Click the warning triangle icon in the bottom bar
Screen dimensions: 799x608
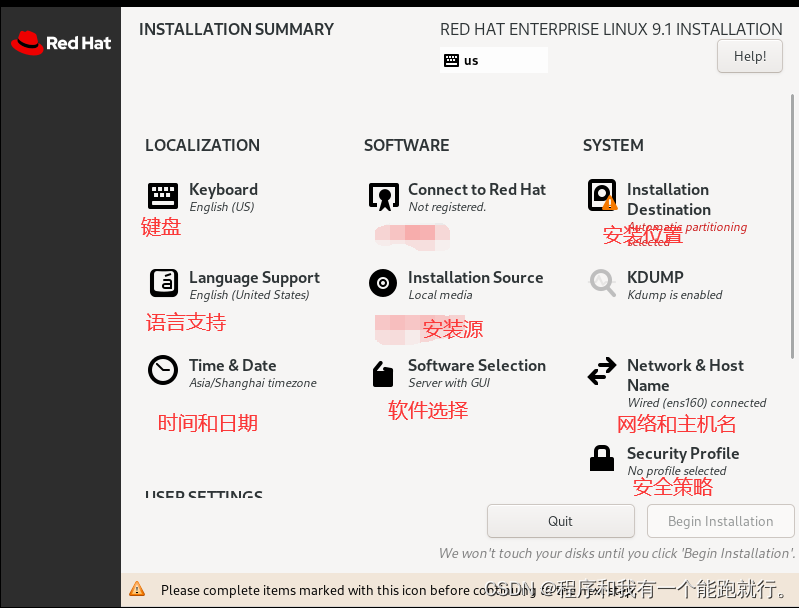[x=137, y=589]
